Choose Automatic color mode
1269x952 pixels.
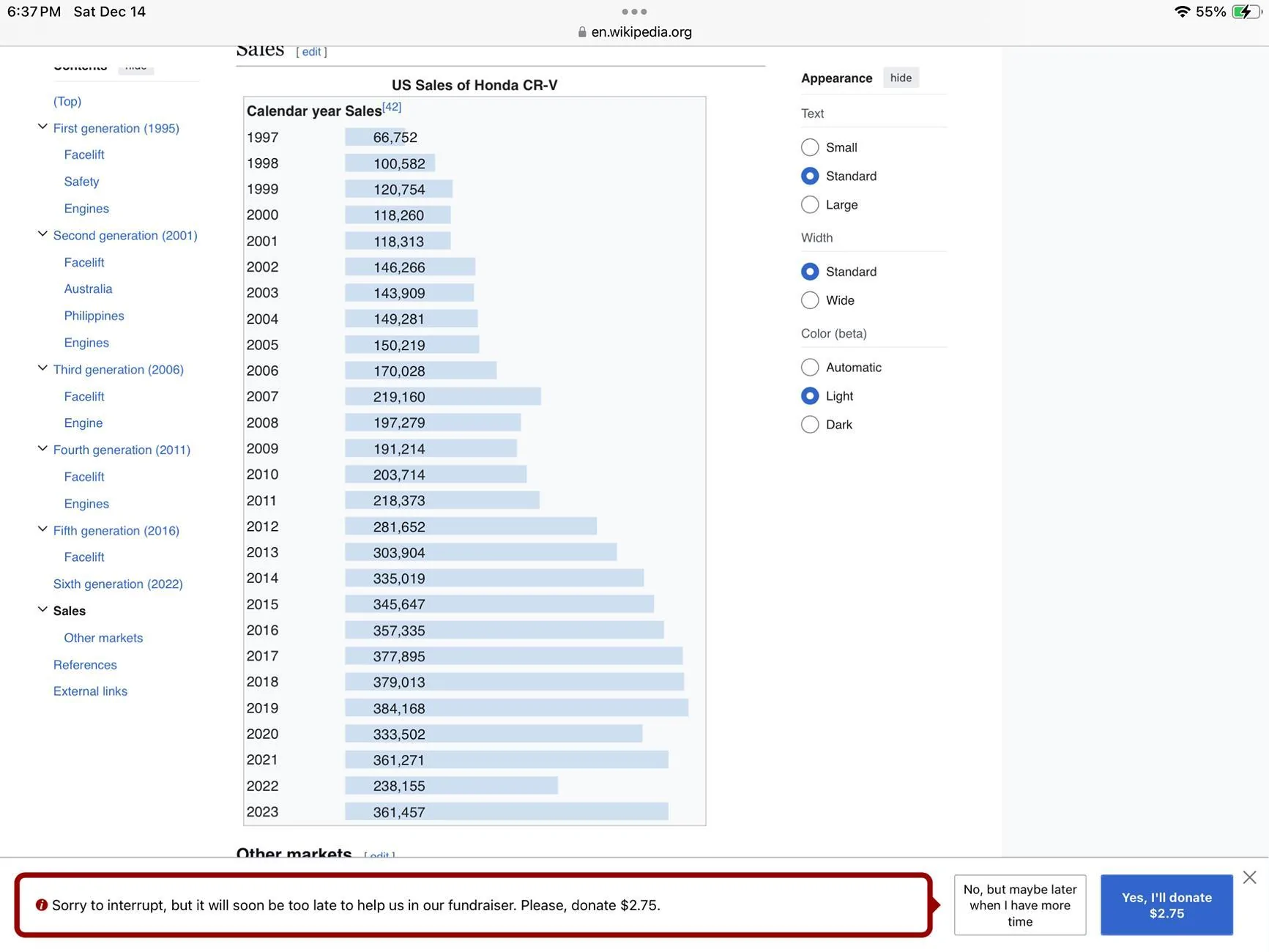coord(810,367)
